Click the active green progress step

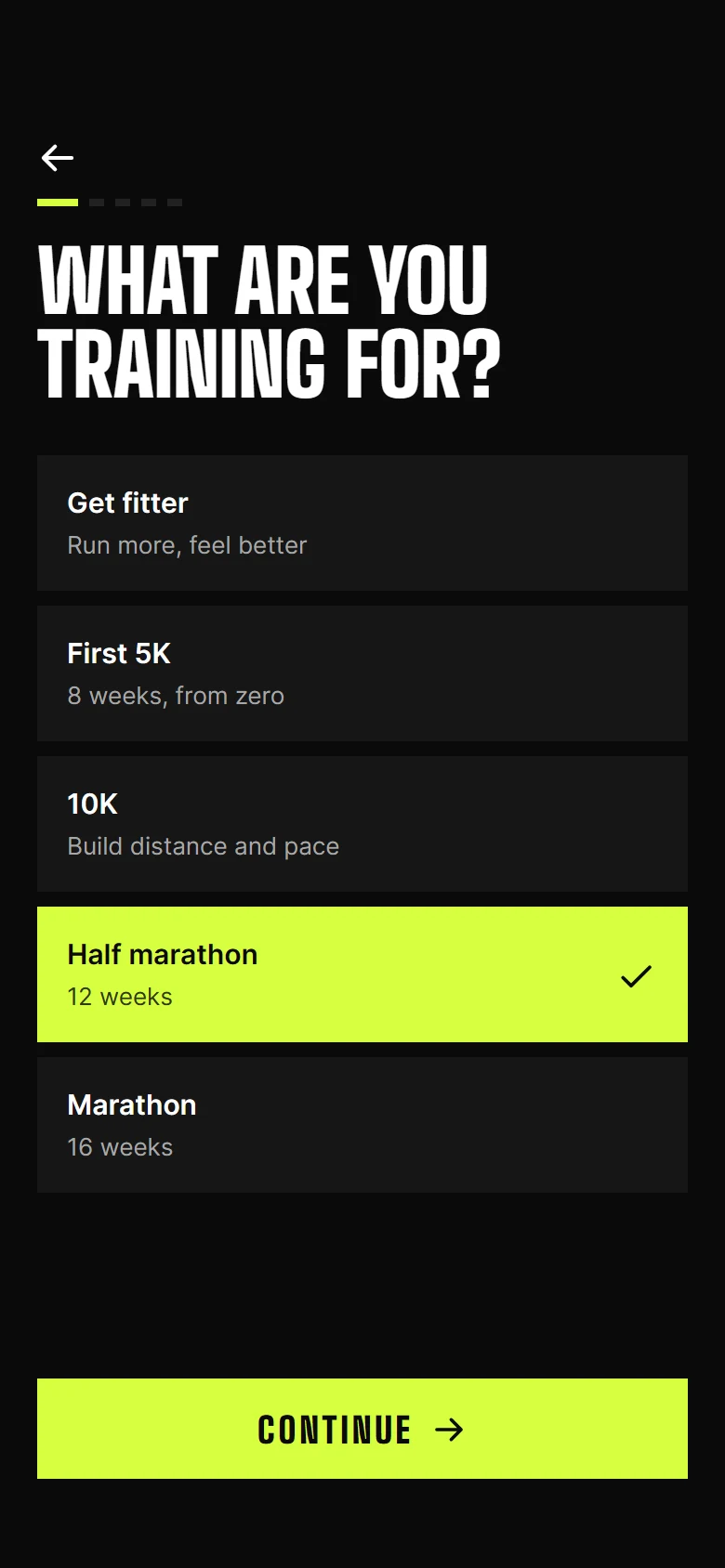tap(58, 203)
